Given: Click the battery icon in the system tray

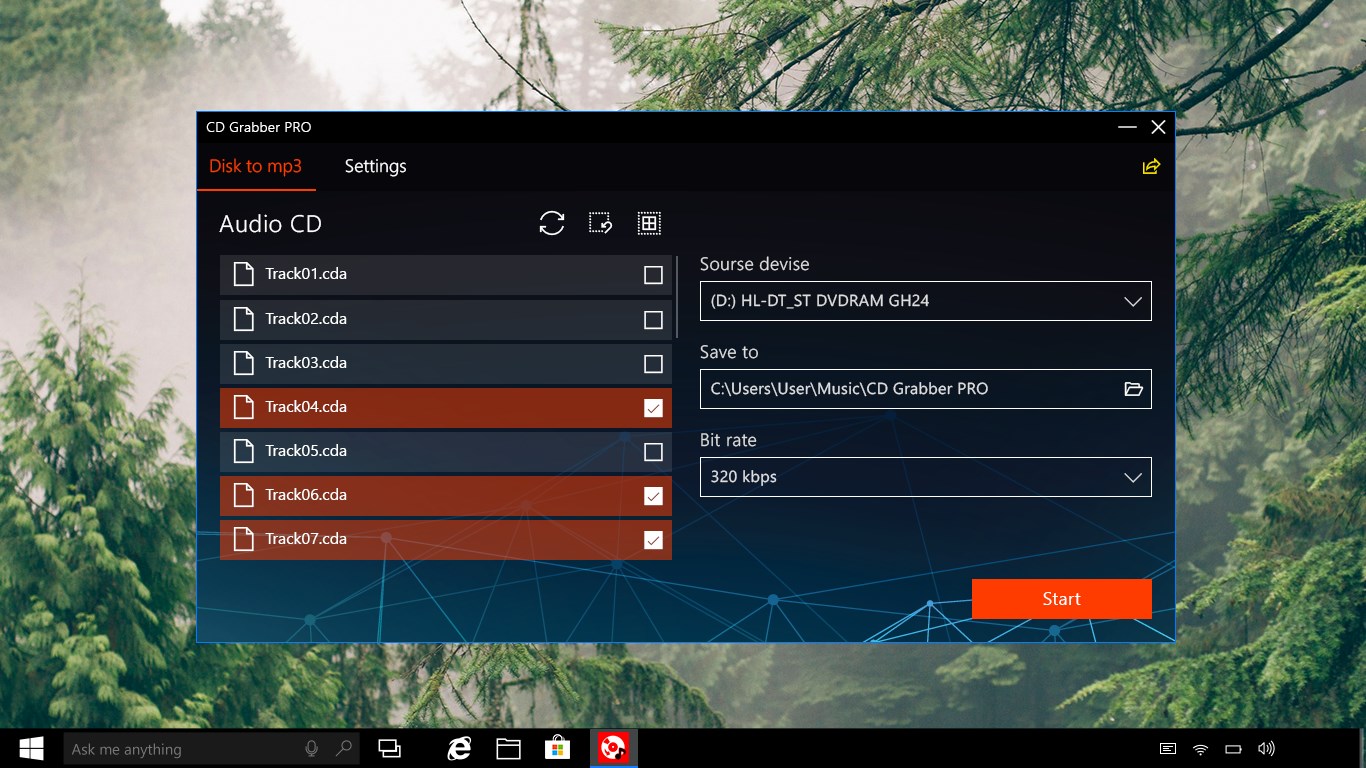Looking at the screenshot, I should point(1233,749).
